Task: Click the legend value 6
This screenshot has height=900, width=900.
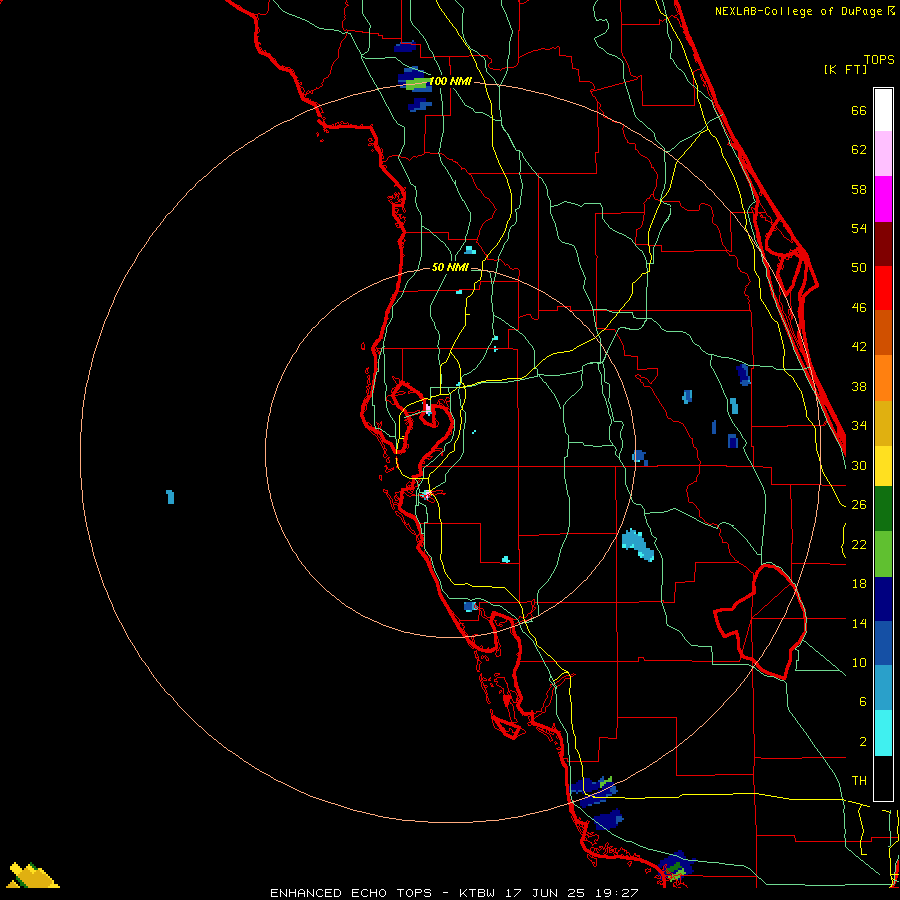Action: click(862, 702)
